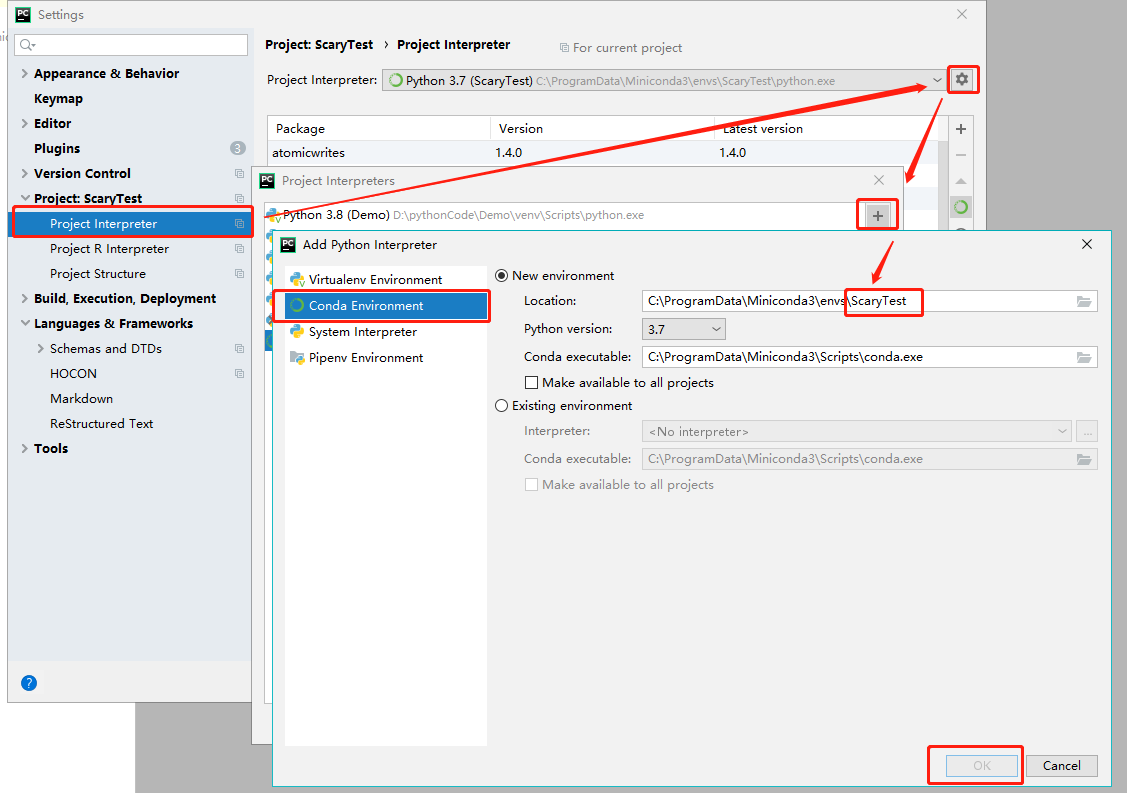Select System Interpreter type
Image resolution: width=1127 pixels, height=793 pixels.
(x=386, y=331)
